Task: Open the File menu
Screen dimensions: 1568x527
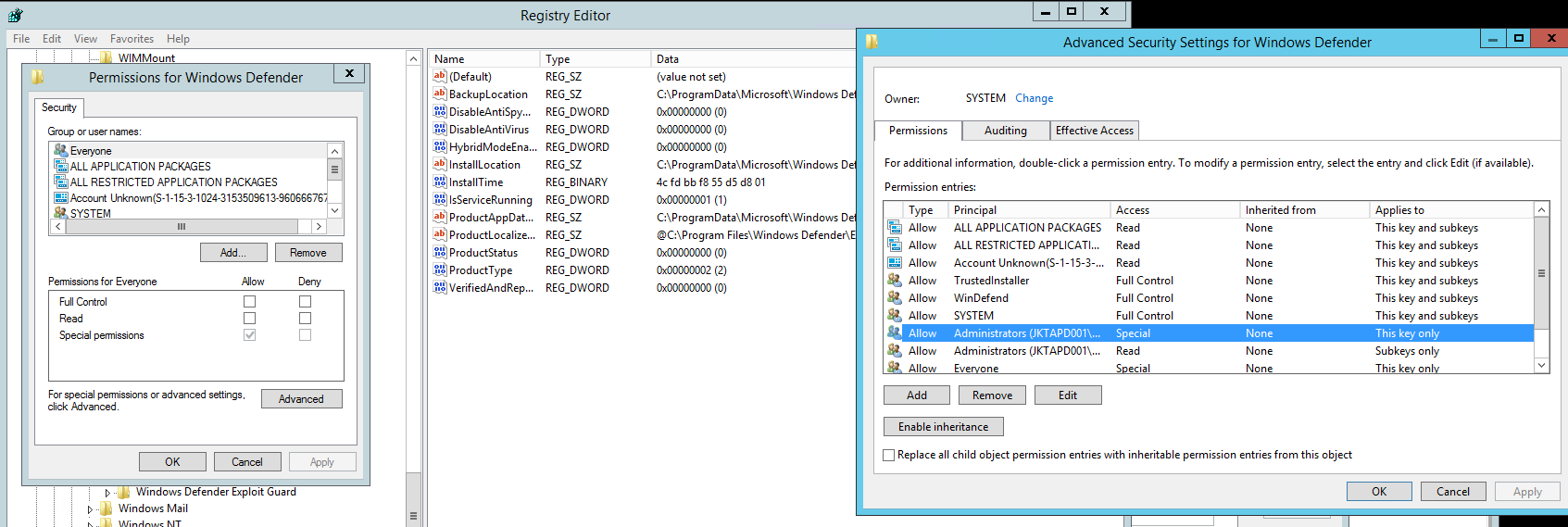Action: tap(21, 39)
